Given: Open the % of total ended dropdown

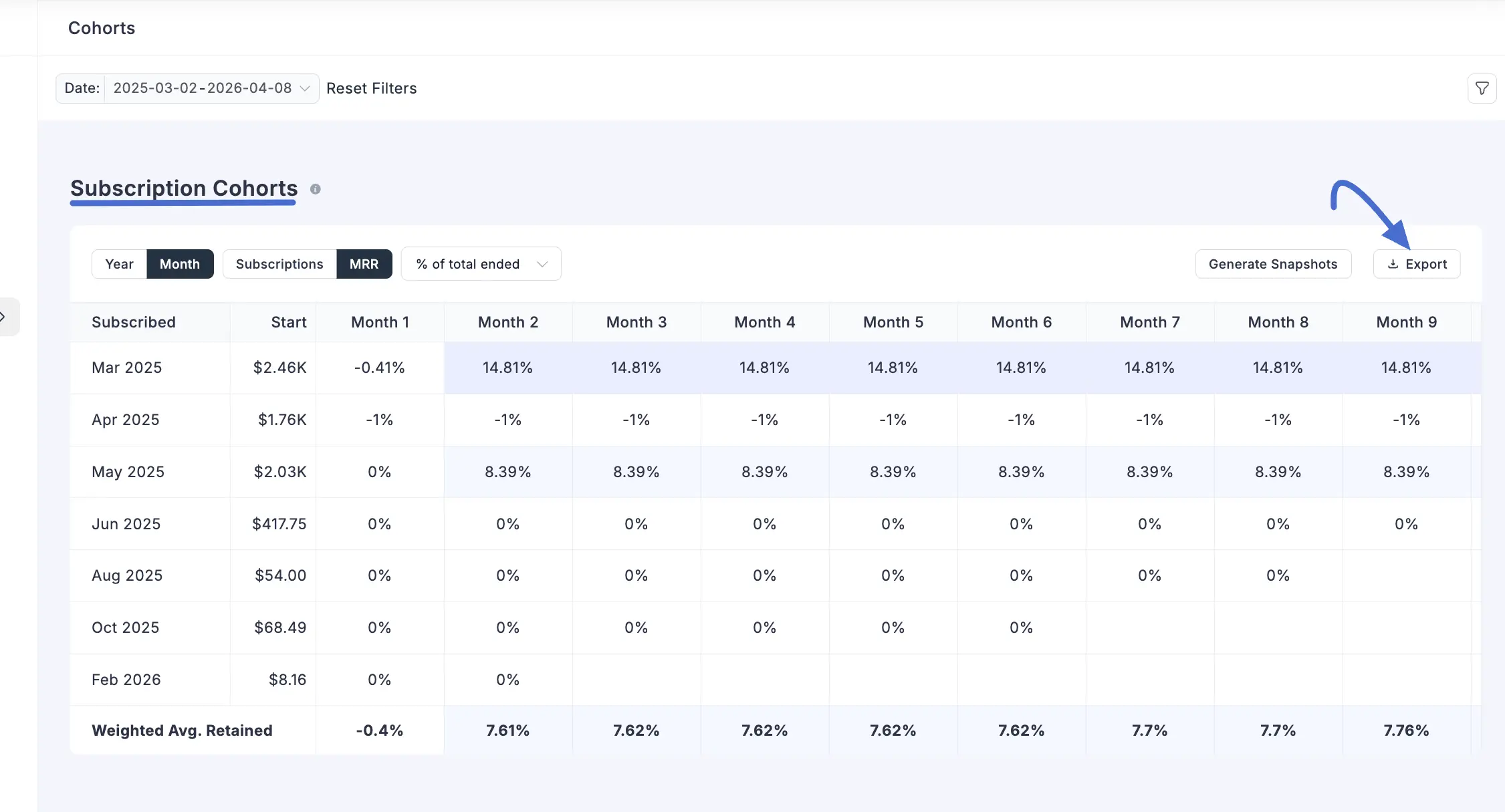Looking at the screenshot, I should (481, 264).
